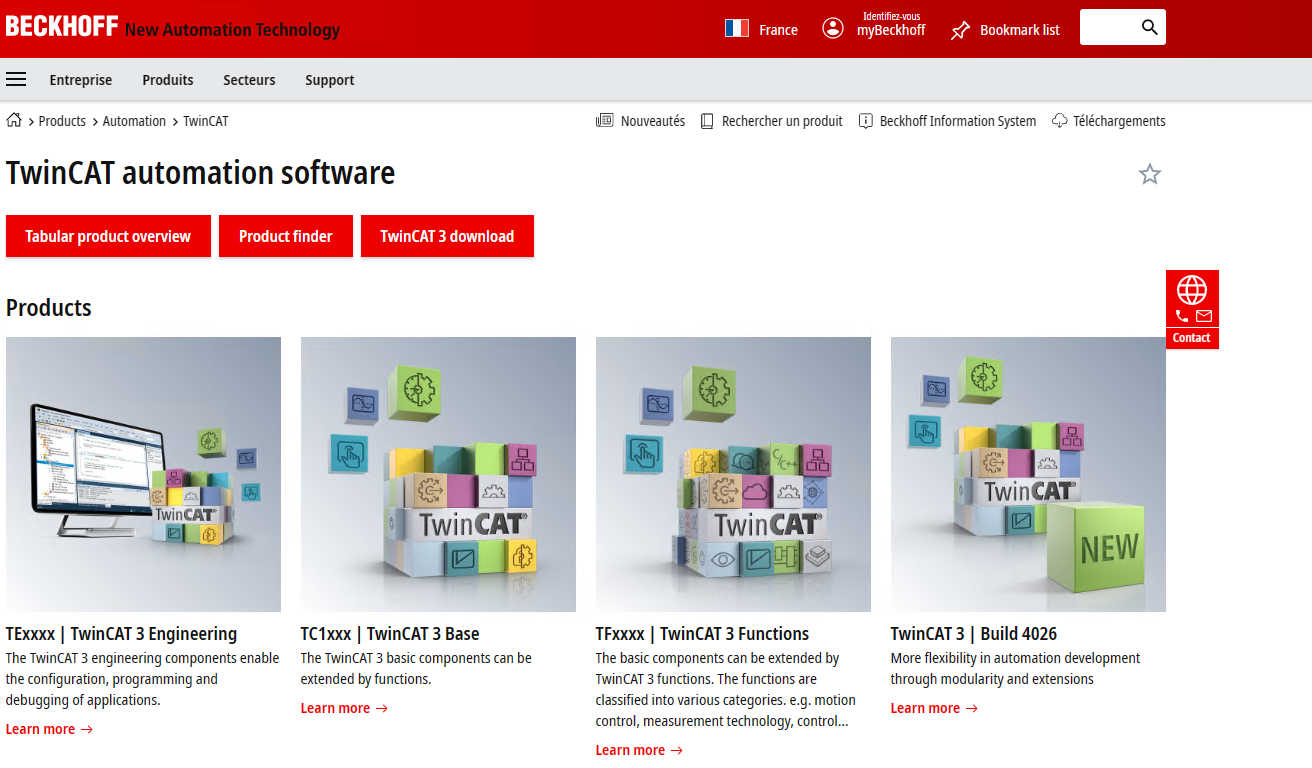Click the Bookmark list link text
This screenshot has width=1312, height=768.
coord(1020,30)
